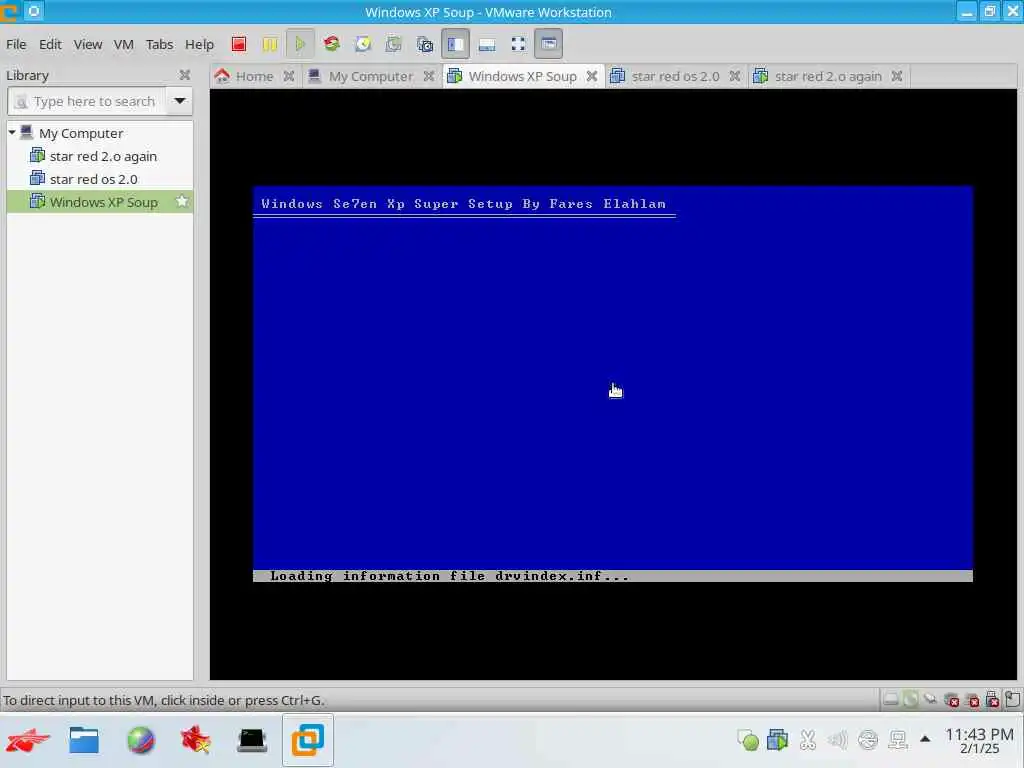
Task: Click the CD/DVD drive status icon
Action: [910, 700]
